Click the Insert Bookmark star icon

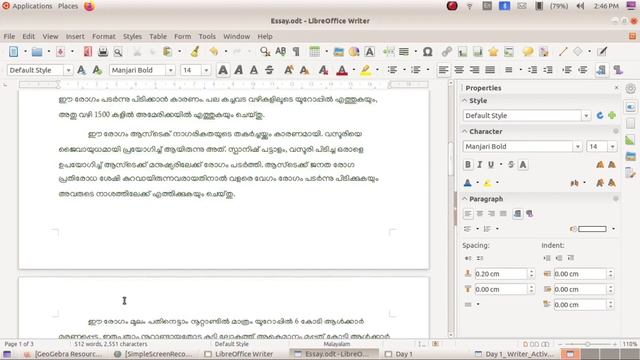[493, 51]
